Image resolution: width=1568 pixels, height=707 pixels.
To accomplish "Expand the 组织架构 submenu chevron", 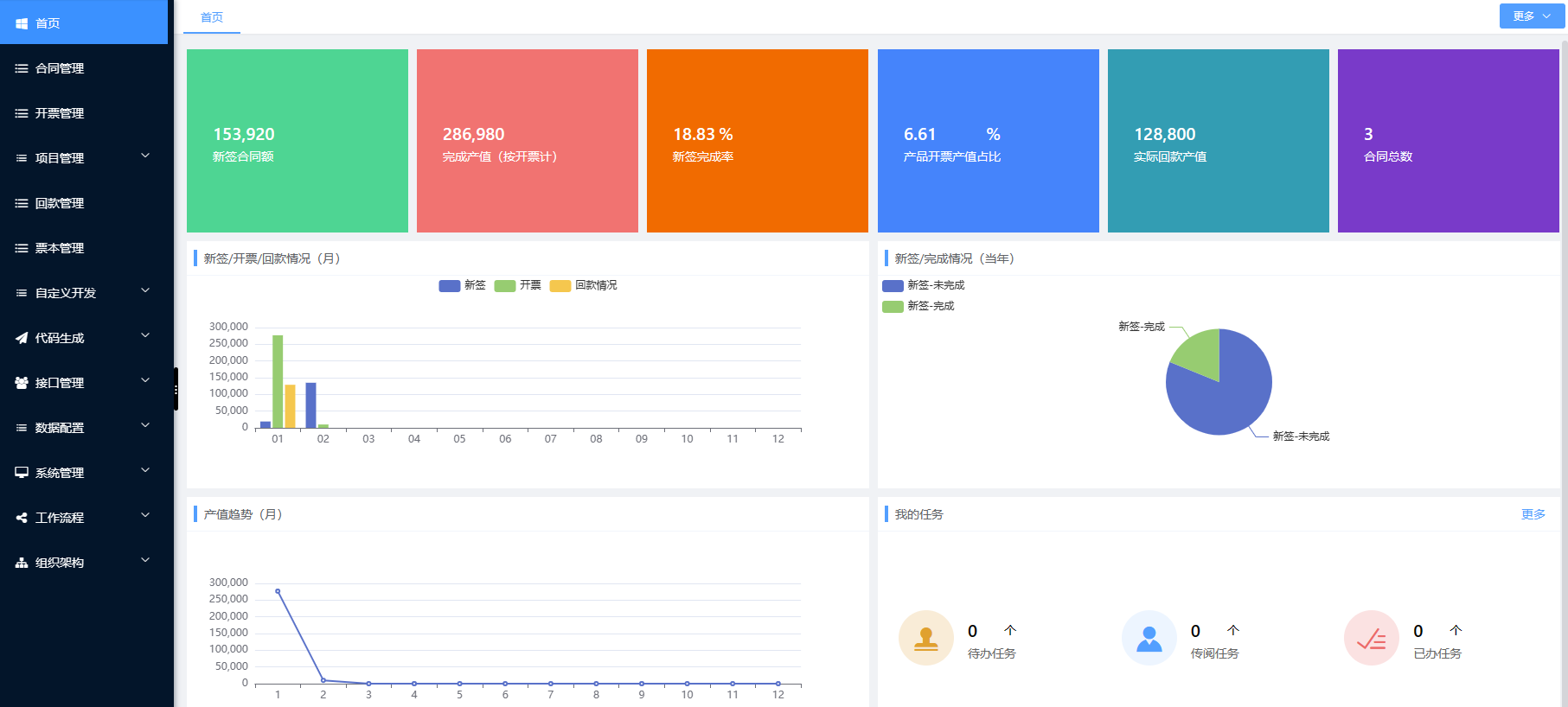I will (x=145, y=561).
